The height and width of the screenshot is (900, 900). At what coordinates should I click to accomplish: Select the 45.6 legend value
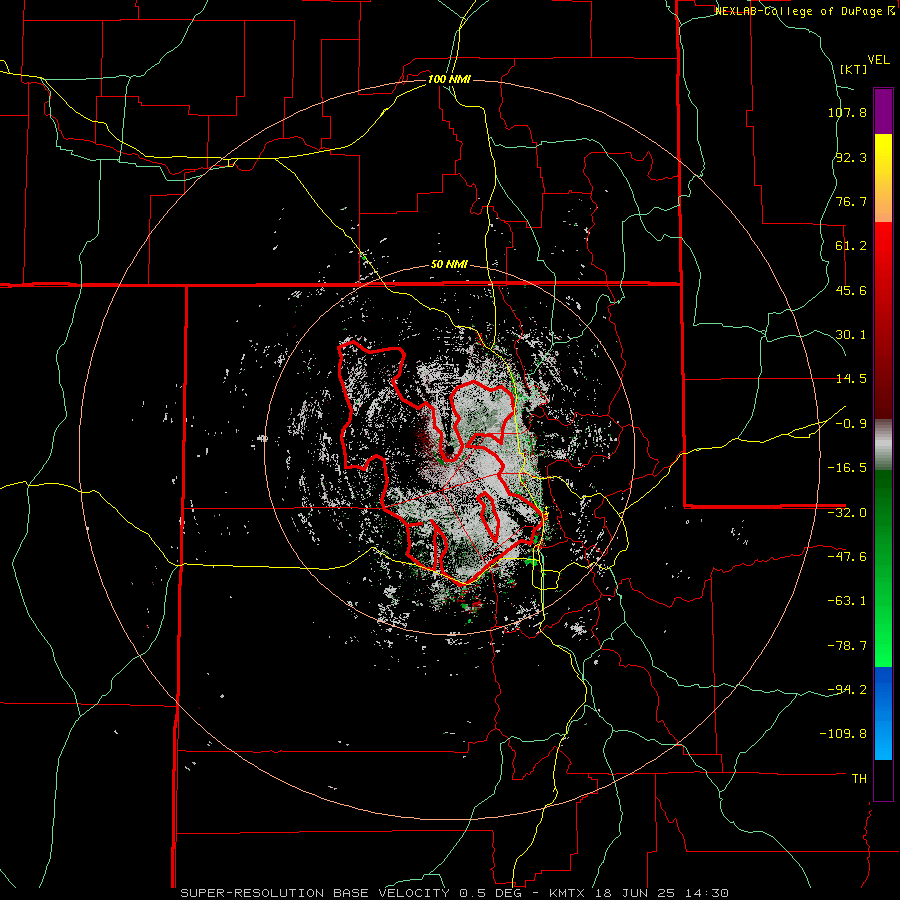tap(851, 290)
